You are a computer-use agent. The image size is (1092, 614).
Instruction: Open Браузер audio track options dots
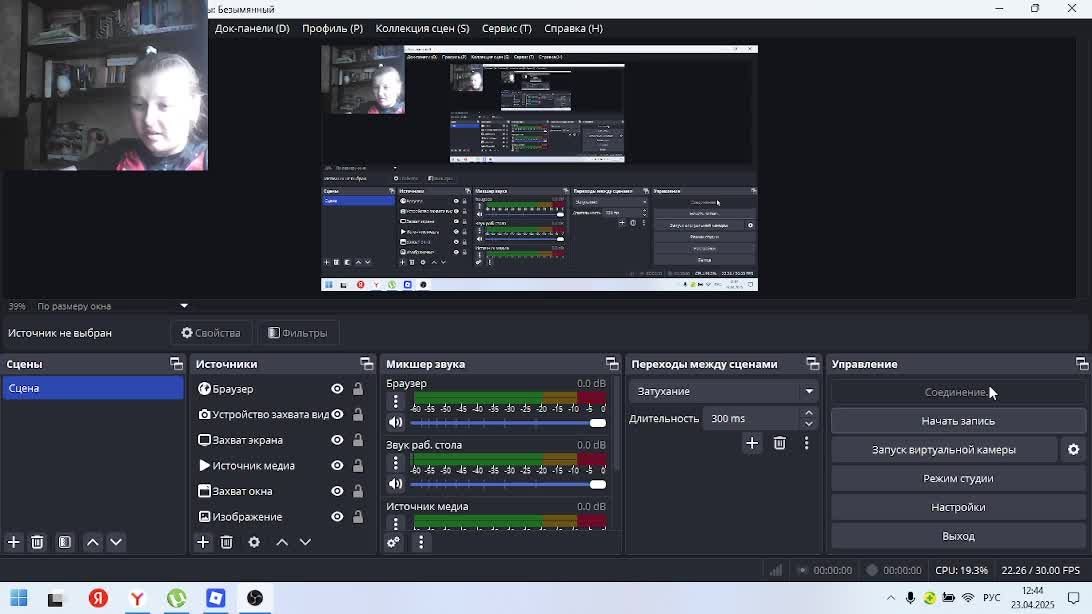[x=396, y=402]
